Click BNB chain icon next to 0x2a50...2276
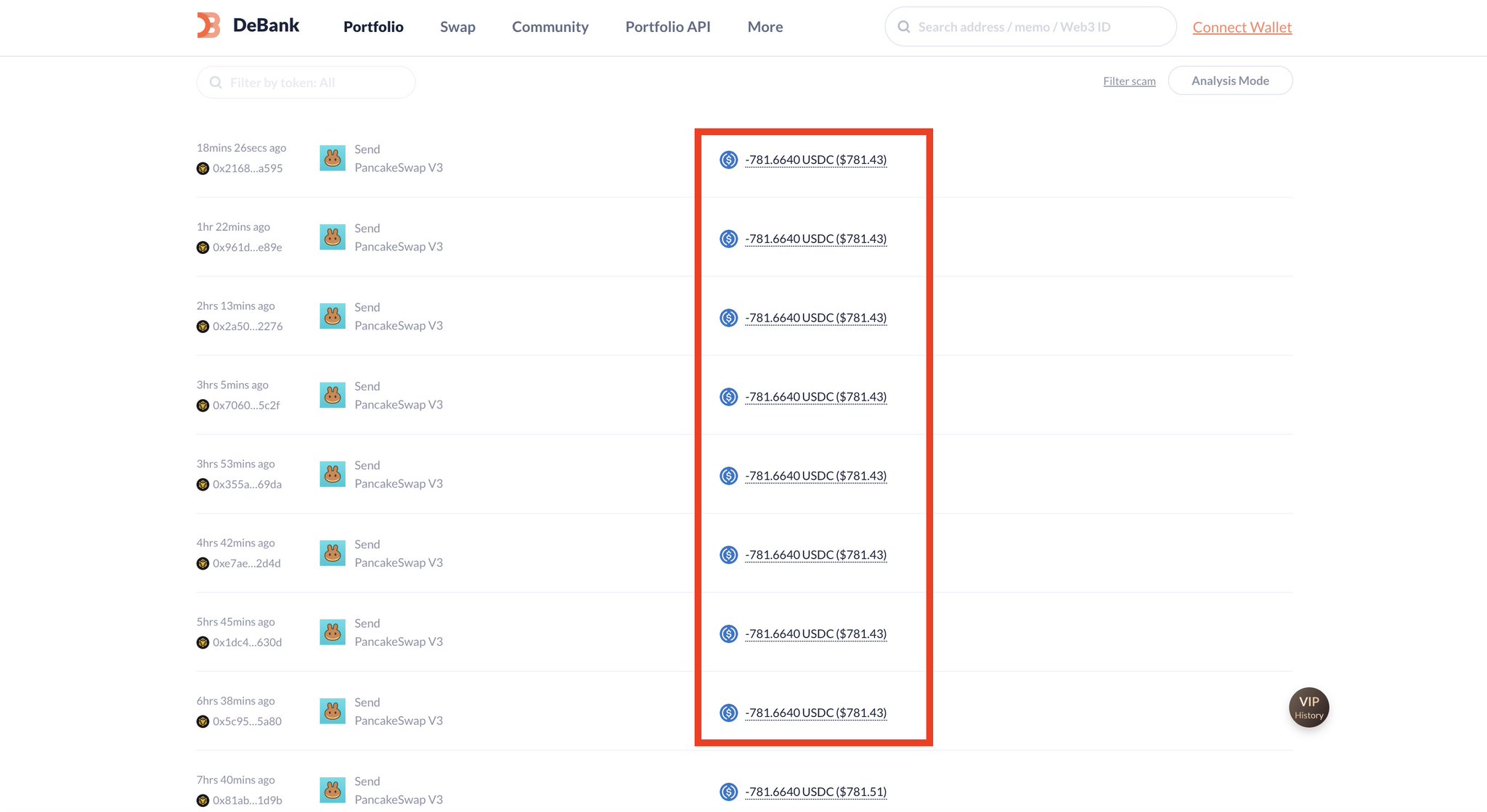Viewport: 1487px width, 812px height. [203, 327]
